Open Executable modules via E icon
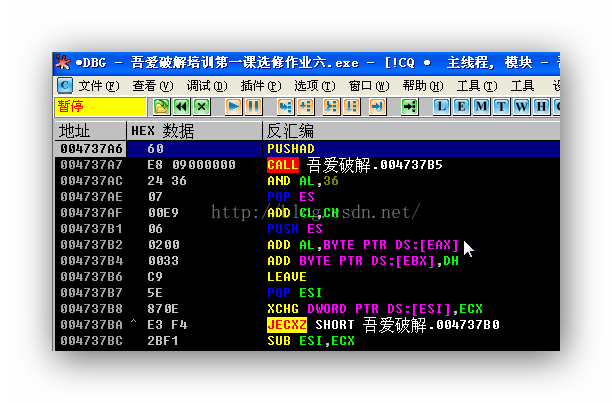Viewport: 612px width, 403px height. (461, 107)
